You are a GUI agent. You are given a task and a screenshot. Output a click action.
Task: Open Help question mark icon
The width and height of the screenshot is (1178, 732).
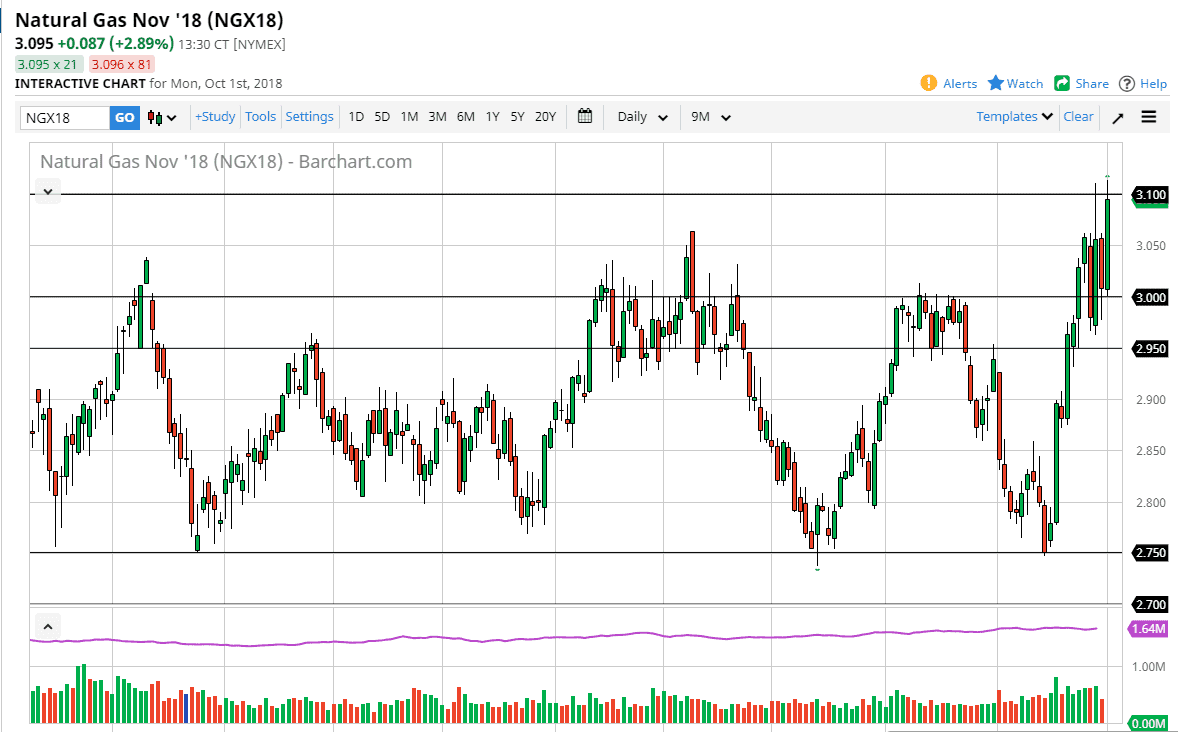coord(1127,83)
